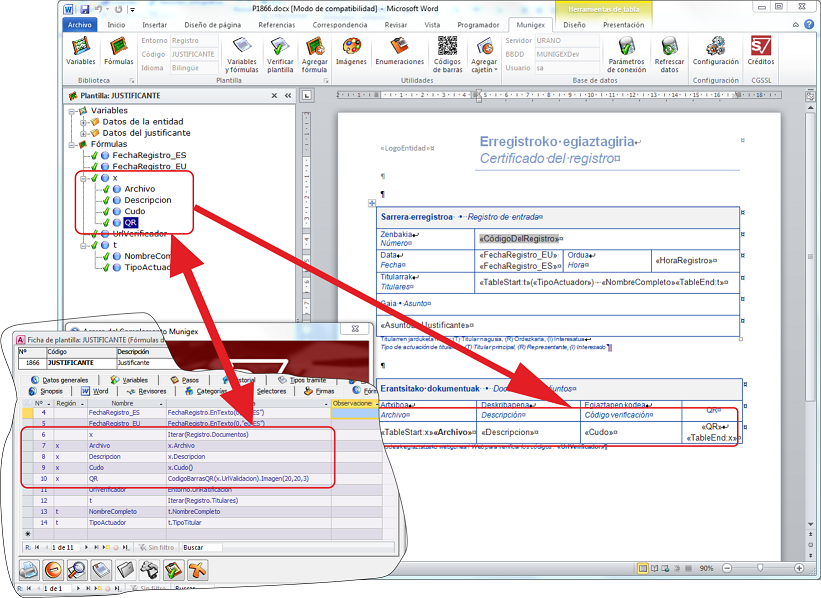Close the Plantilla: JUSTIFICANTE panel
Screen dimensions: 821x598
coord(274,96)
